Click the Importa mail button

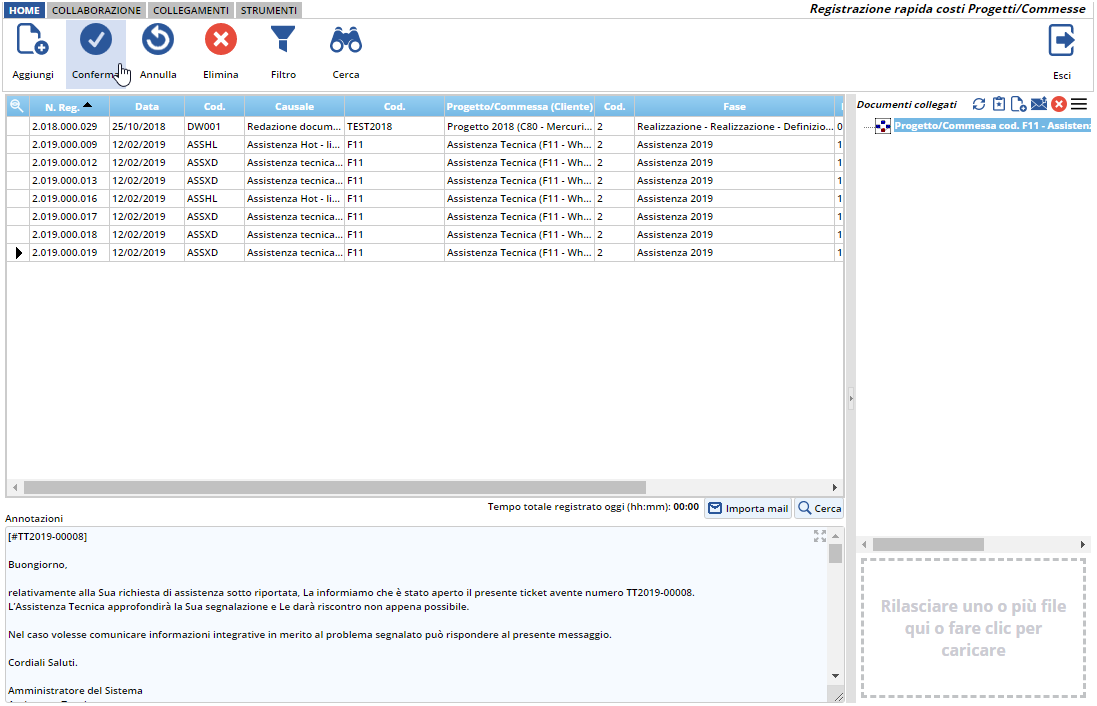pyautogui.click(x=748, y=508)
